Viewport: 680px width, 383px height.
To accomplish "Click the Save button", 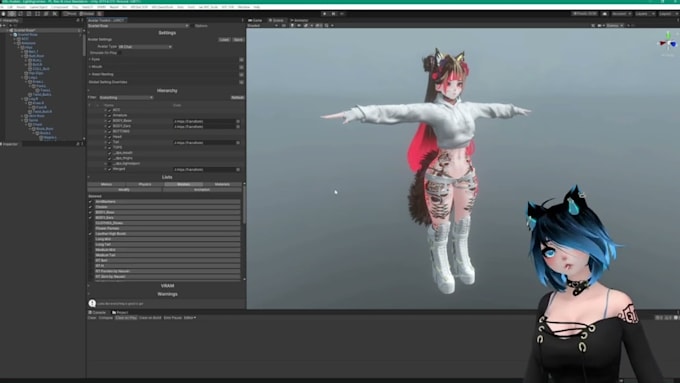I will [x=238, y=39].
